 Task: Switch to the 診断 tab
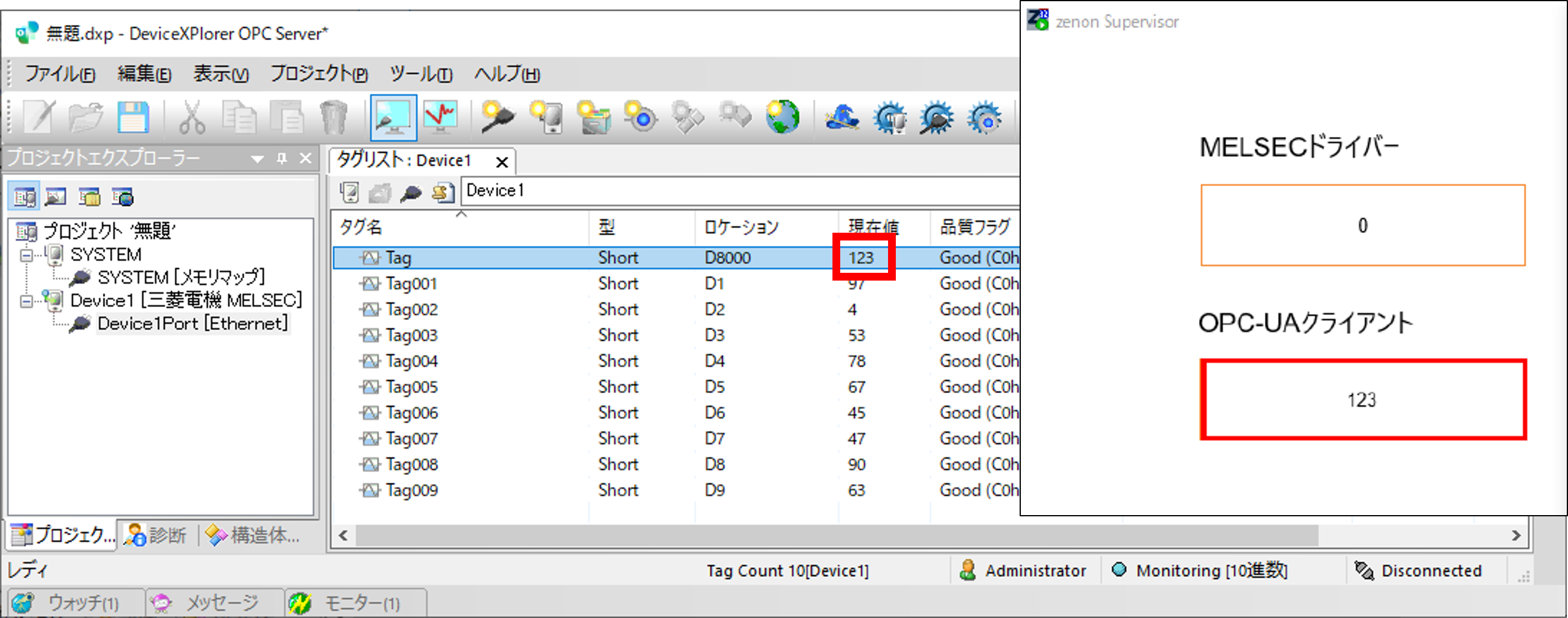pos(157,535)
